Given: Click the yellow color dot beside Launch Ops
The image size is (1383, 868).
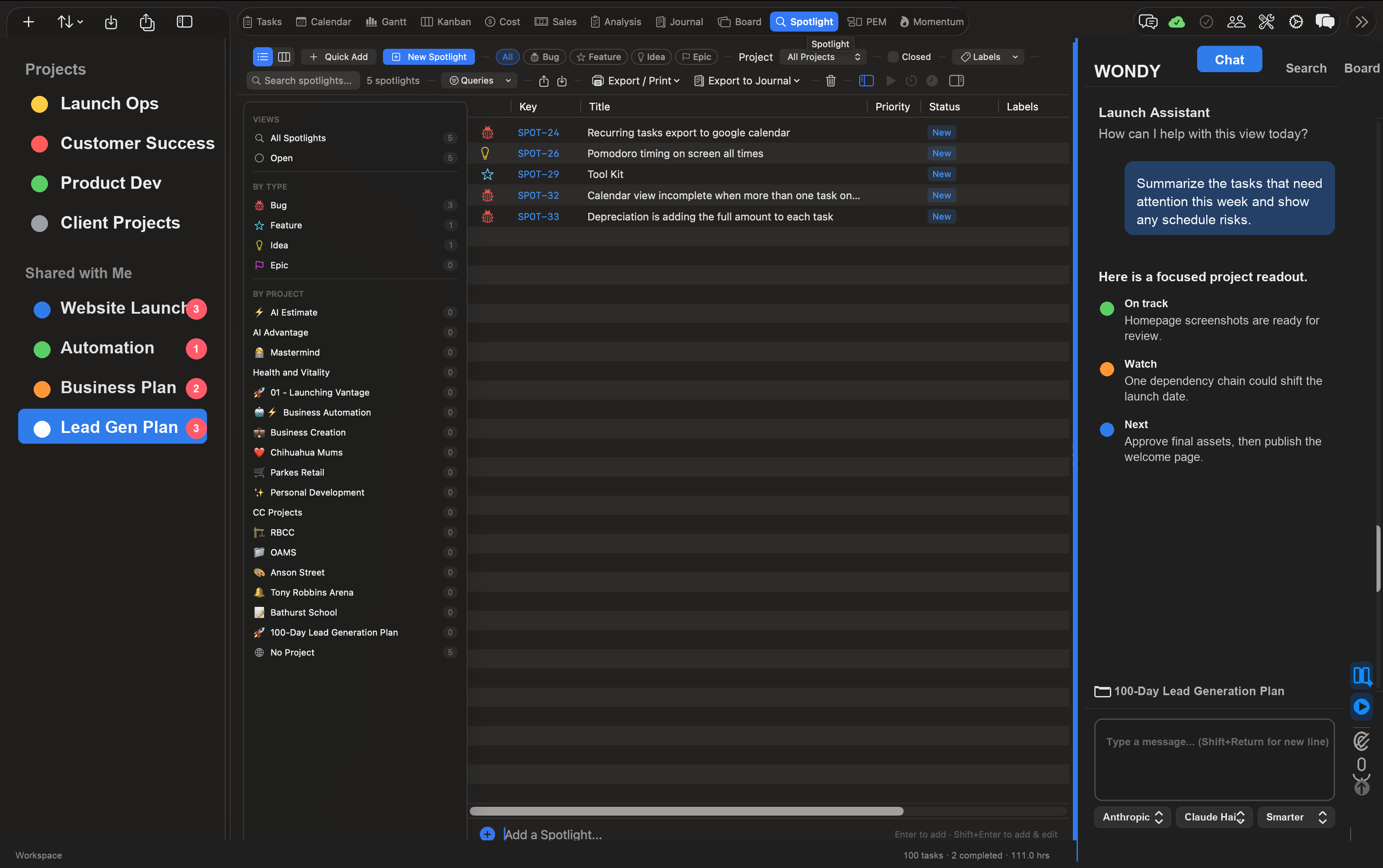Looking at the screenshot, I should [x=39, y=104].
